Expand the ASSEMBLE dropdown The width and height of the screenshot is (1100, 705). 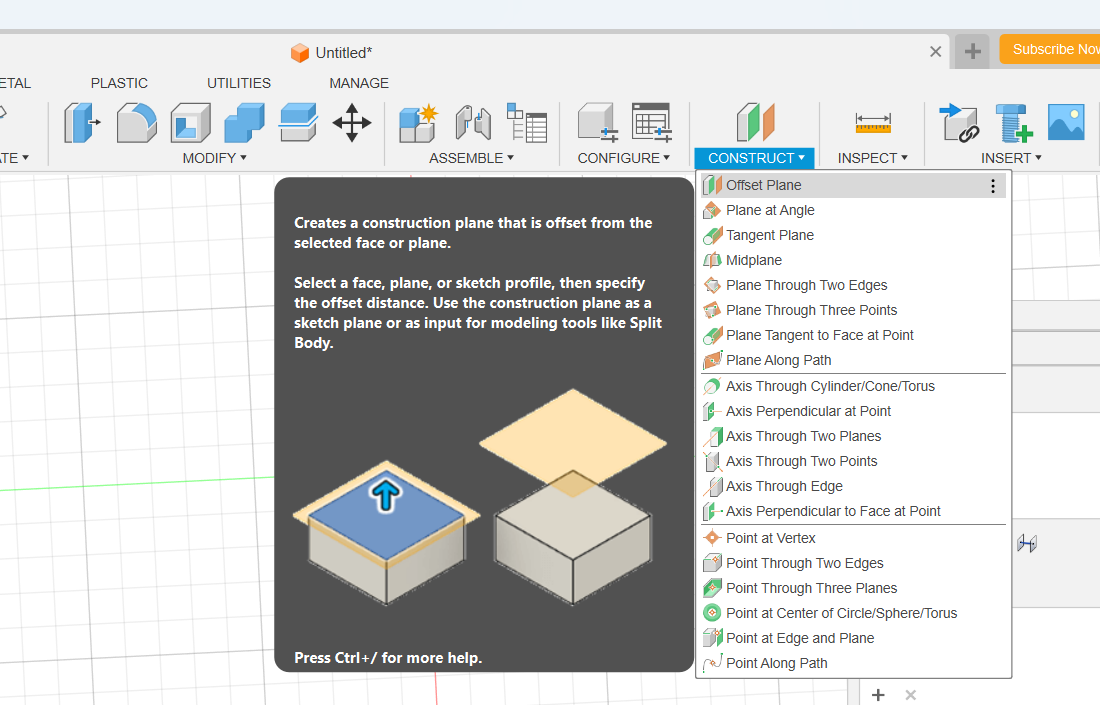(x=471, y=159)
